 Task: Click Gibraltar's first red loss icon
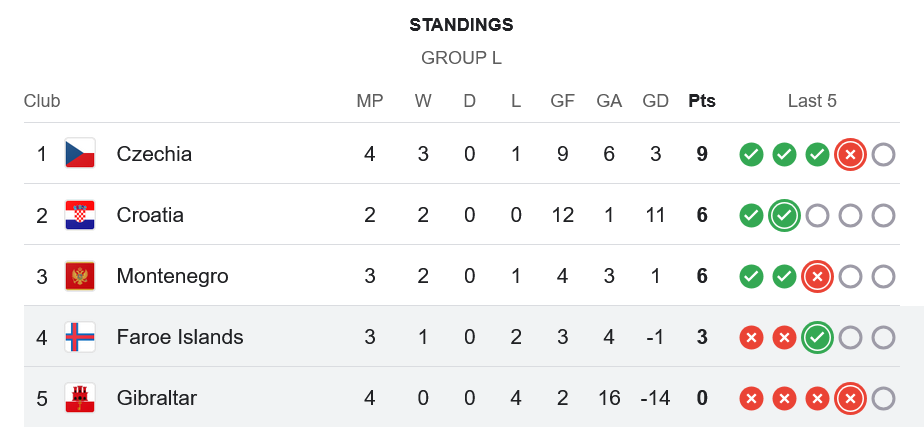[751, 398]
